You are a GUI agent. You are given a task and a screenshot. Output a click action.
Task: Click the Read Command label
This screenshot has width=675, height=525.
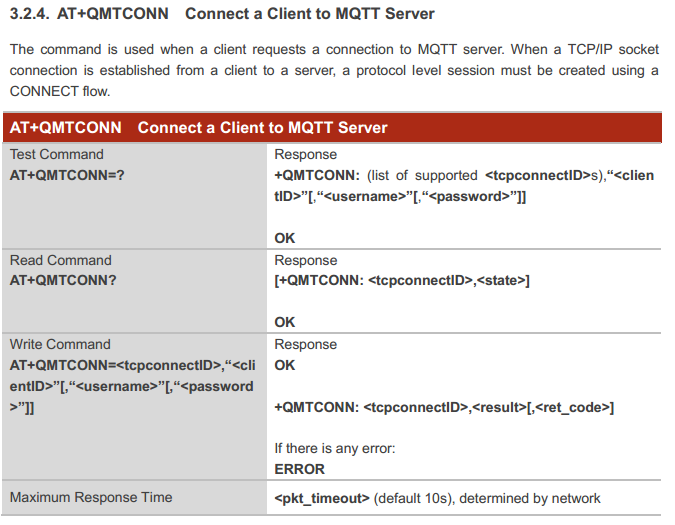point(60,260)
